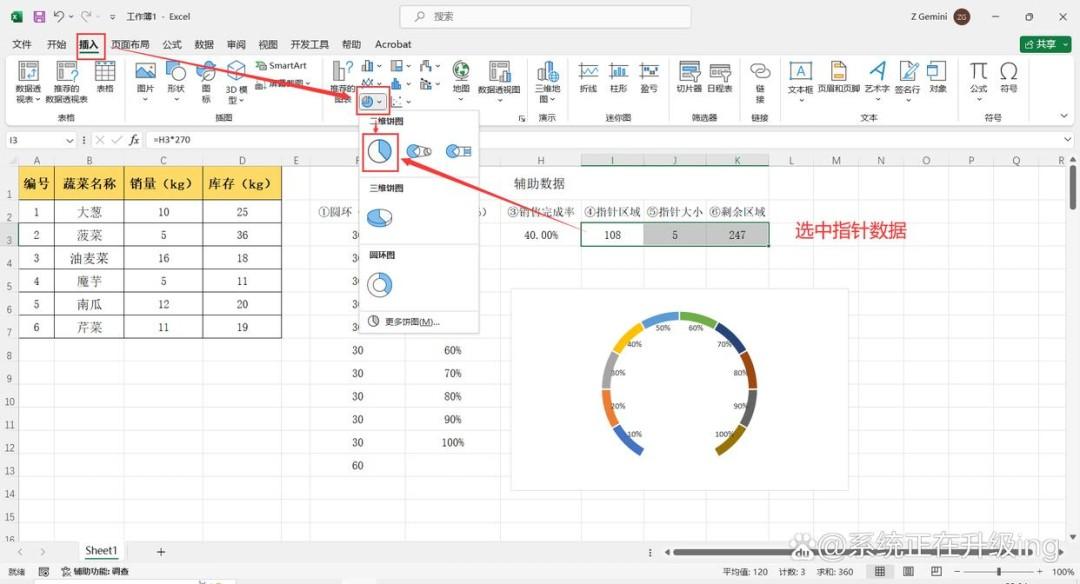
Task: Open the Pictures insert menu
Action: 145,81
